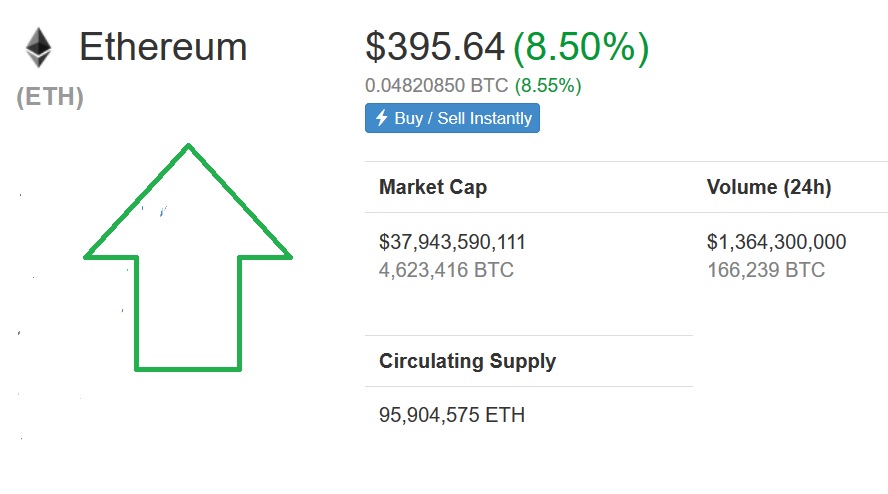Select the $37,943,590,111 market cap value
Image resolution: width=888 pixels, height=494 pixels.
(x=452, y=242)
